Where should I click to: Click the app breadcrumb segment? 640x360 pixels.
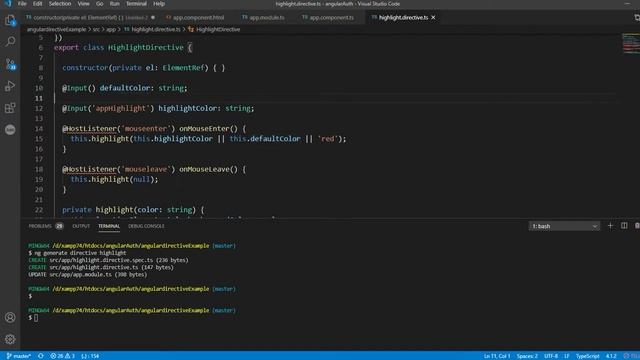point(111,29)
